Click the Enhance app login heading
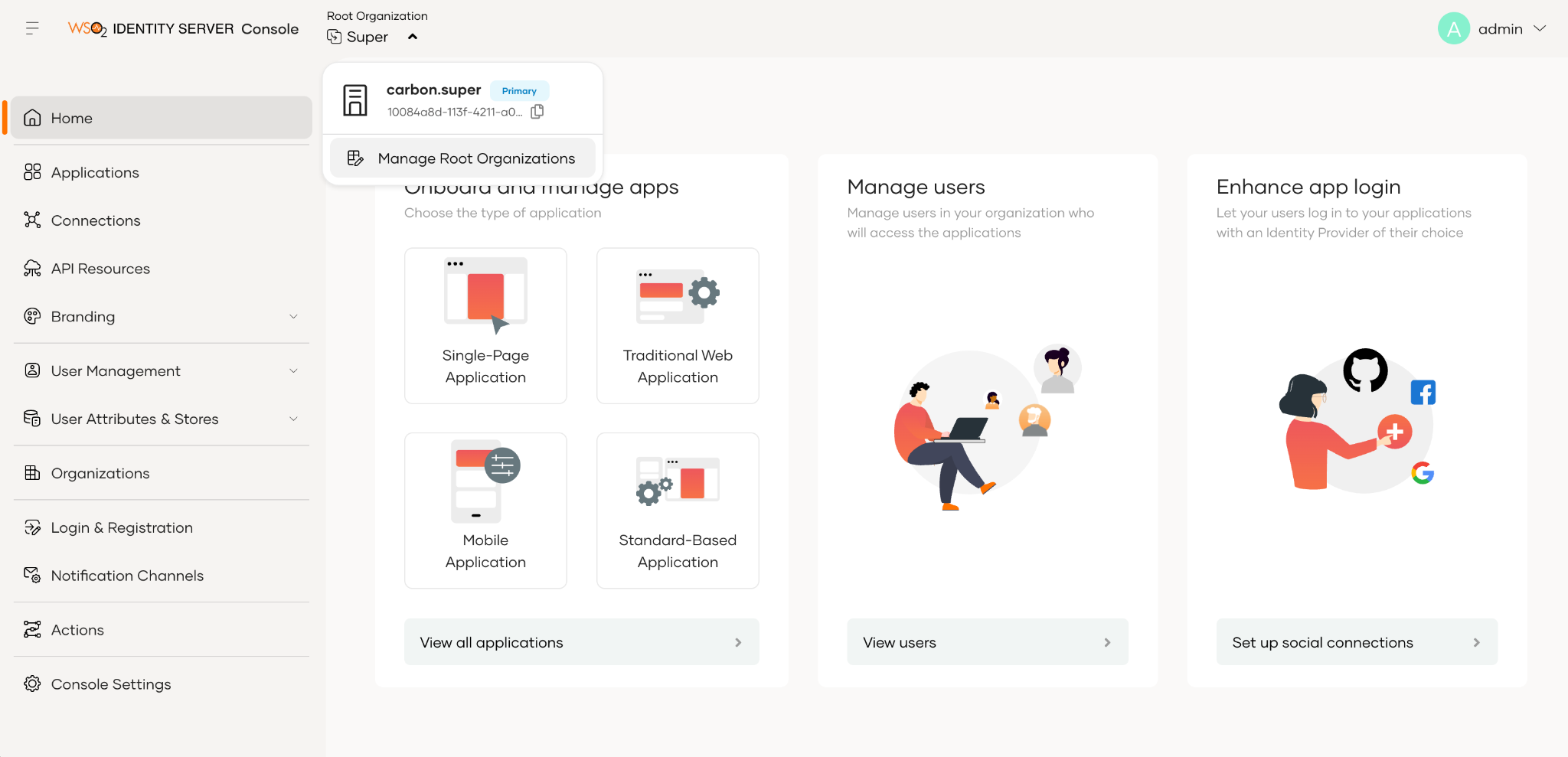This screenshot has height=757, width=1568. point(1308,187)
